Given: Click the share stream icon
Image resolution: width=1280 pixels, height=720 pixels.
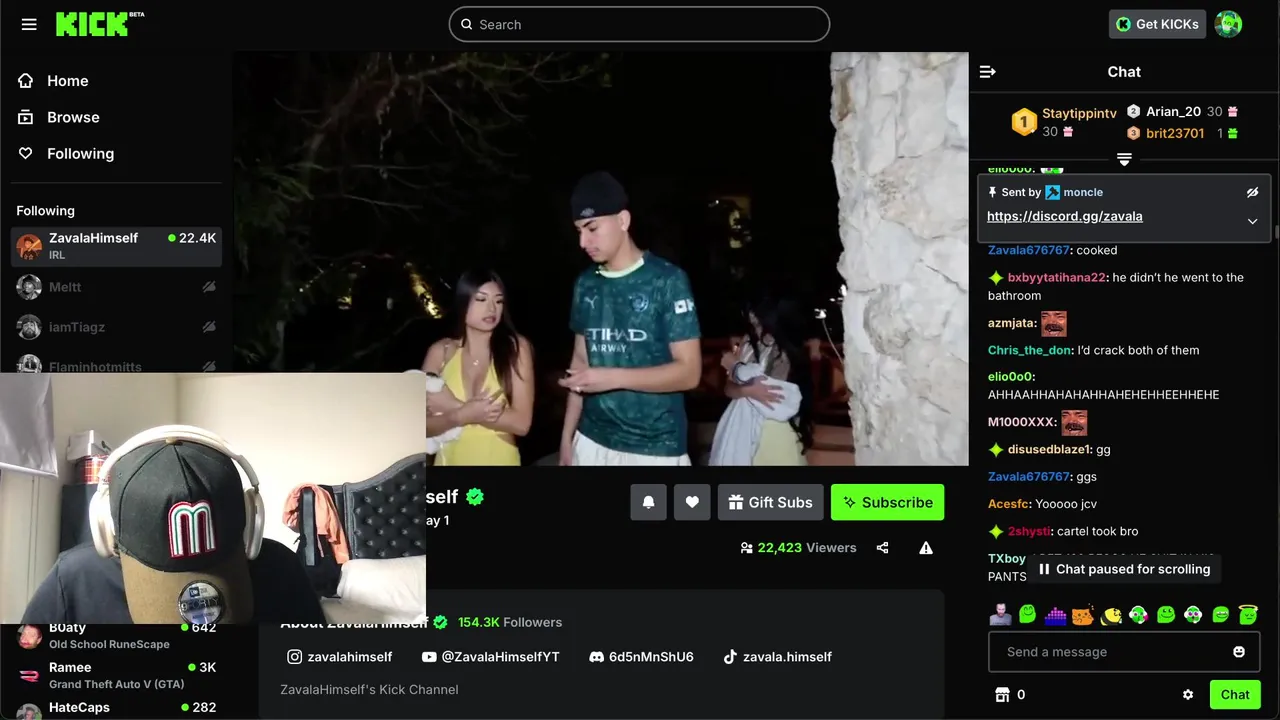Looking at the screenshot, I should pos(882,548).
